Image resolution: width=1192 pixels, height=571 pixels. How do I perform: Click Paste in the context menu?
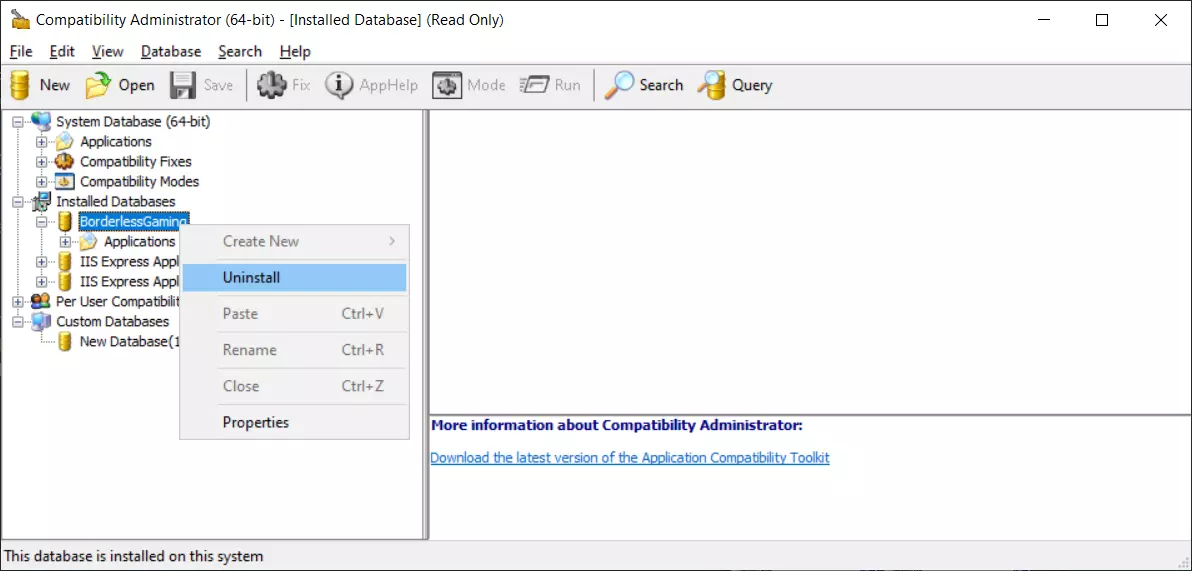pos(294,313)
